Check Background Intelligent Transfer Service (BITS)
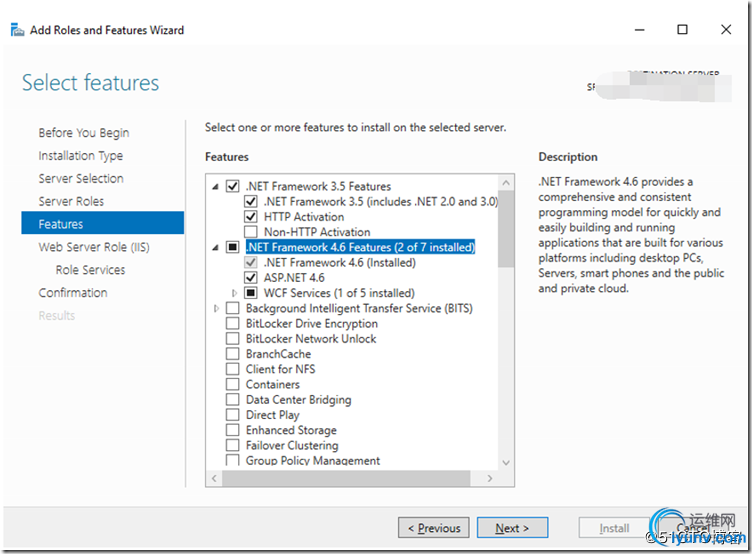Viewport: 752px width, 554px height. coord(233,308)
